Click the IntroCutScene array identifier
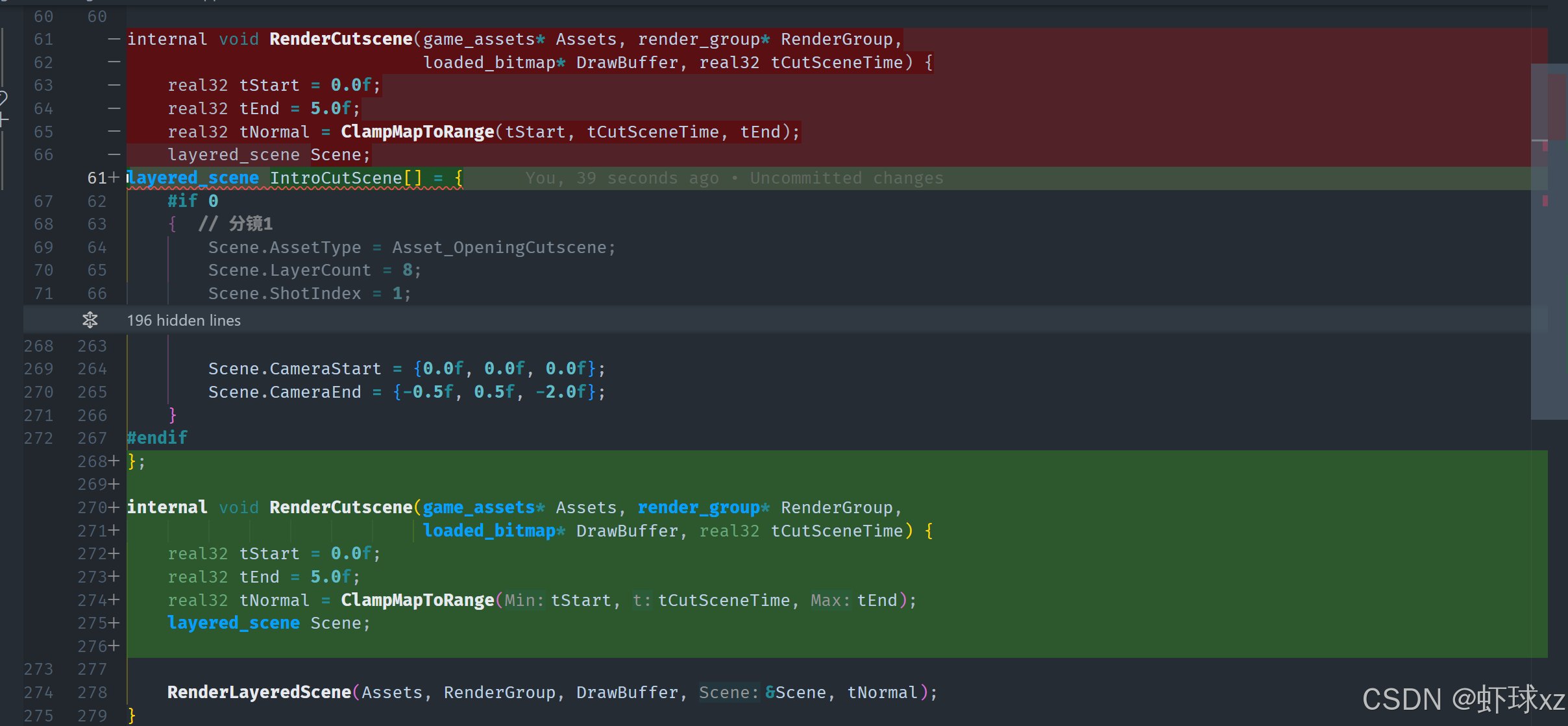 pyautogui.click(x=336, y=178)
